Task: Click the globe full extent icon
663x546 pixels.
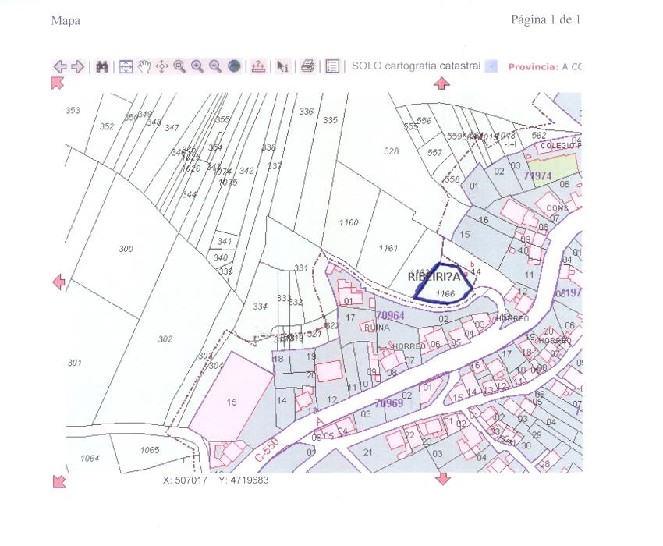Action: click(x=233, y=66)
